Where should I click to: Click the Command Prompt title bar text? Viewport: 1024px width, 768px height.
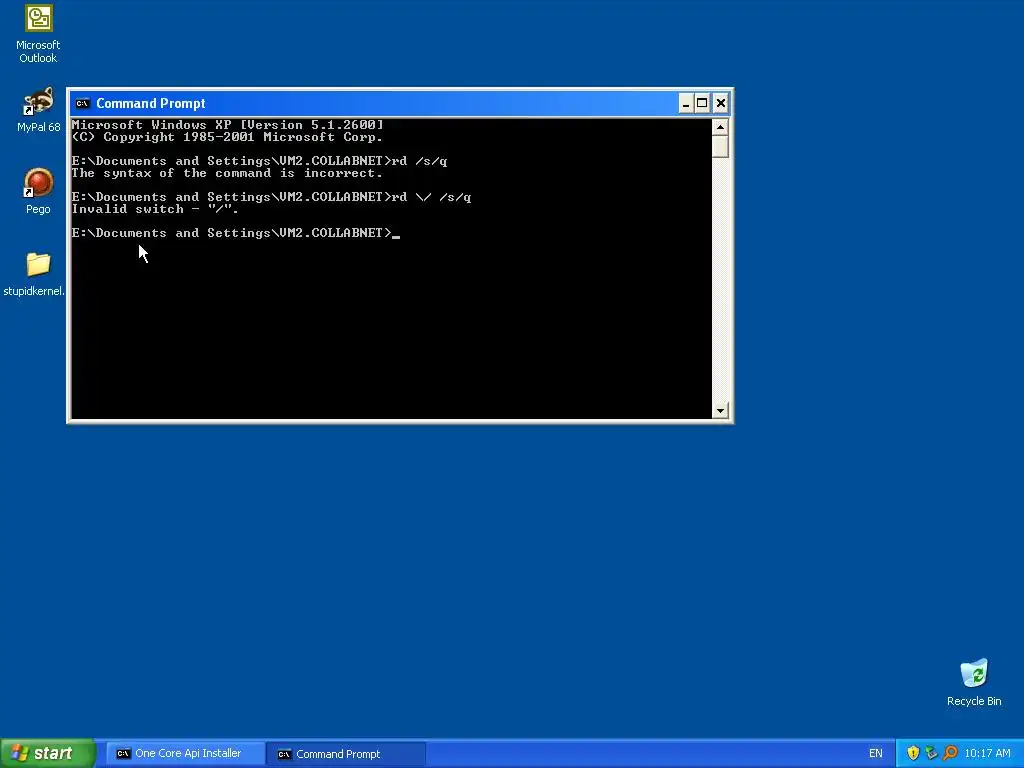150,103
